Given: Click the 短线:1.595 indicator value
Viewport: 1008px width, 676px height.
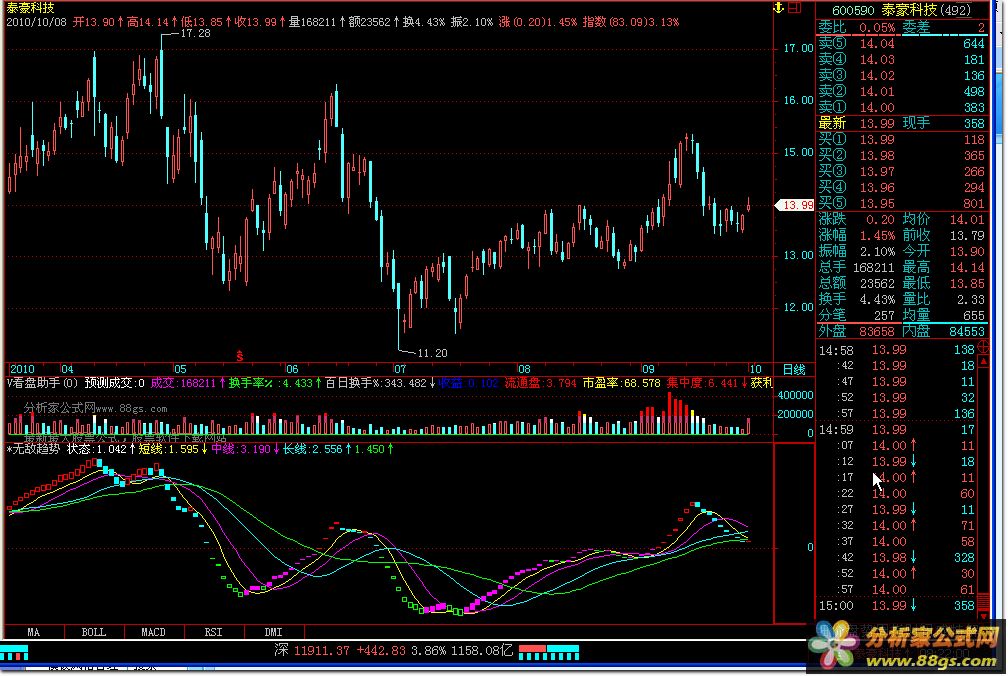Looking at the screenshot, I should click(x=168, y=449).
